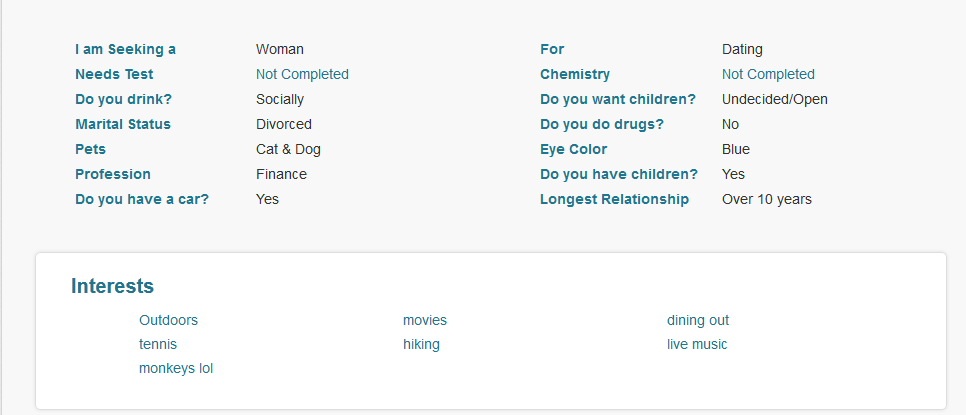Open the Needs Test 'Not Completed' link

tap(302, 74)
